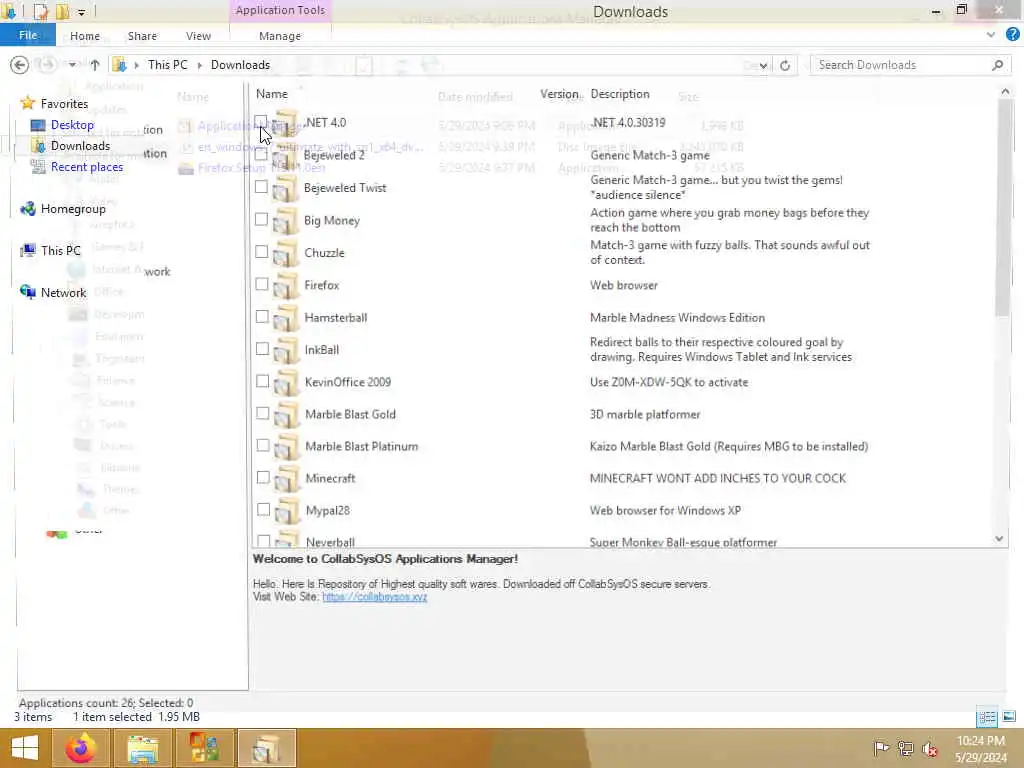Click the muted volume tray icon
Image resolution: width=1024 pixels, height=768 pixels.
[930, 749]
